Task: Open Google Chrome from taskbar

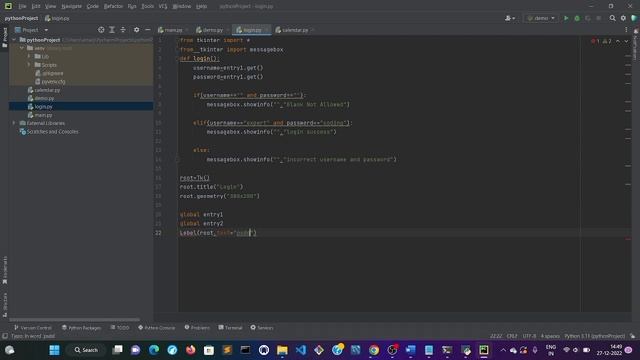Action: pyautogui.click(x=373, y=350)
